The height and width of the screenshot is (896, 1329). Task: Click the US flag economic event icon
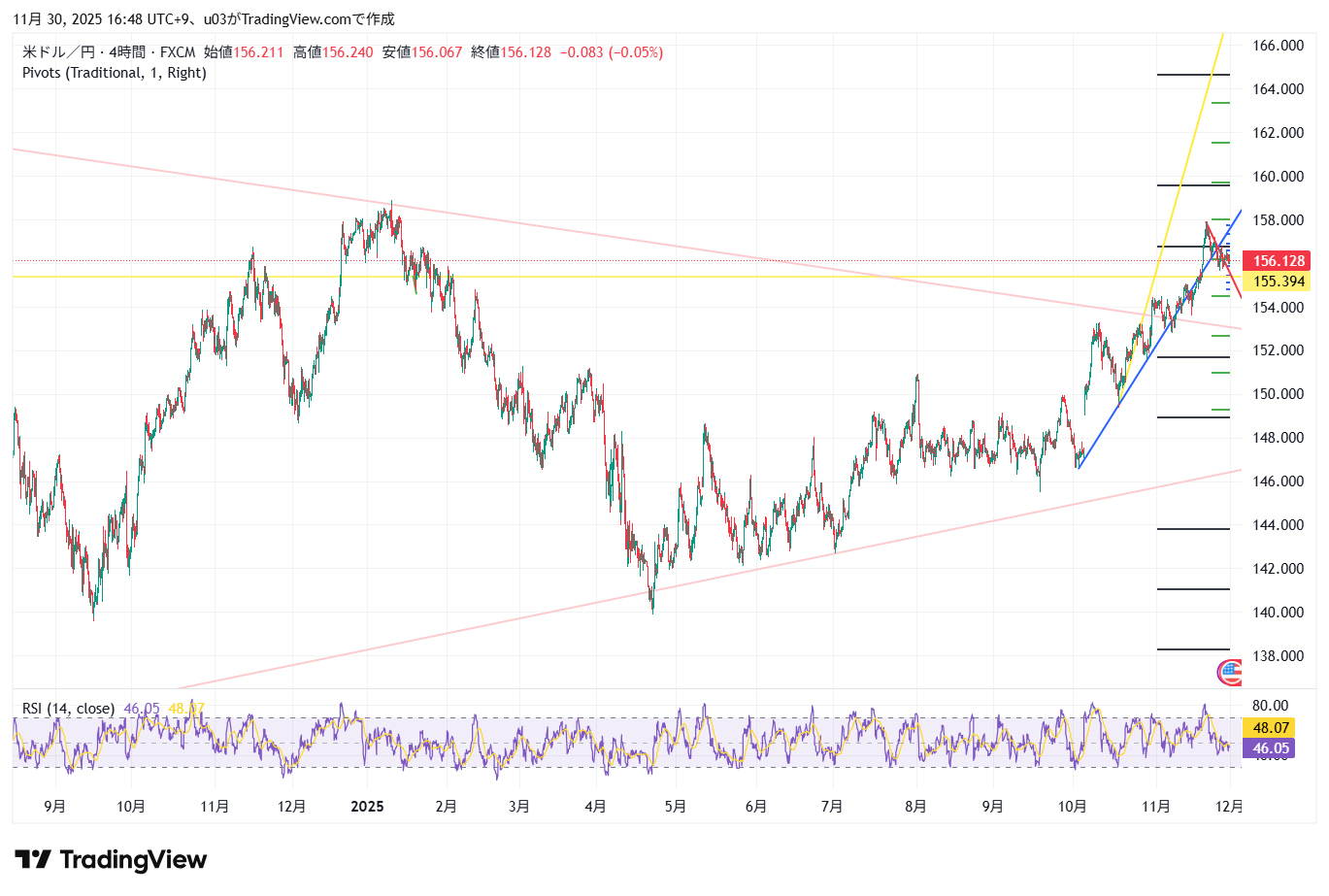pyautogui.click(x=1229, y=672)
